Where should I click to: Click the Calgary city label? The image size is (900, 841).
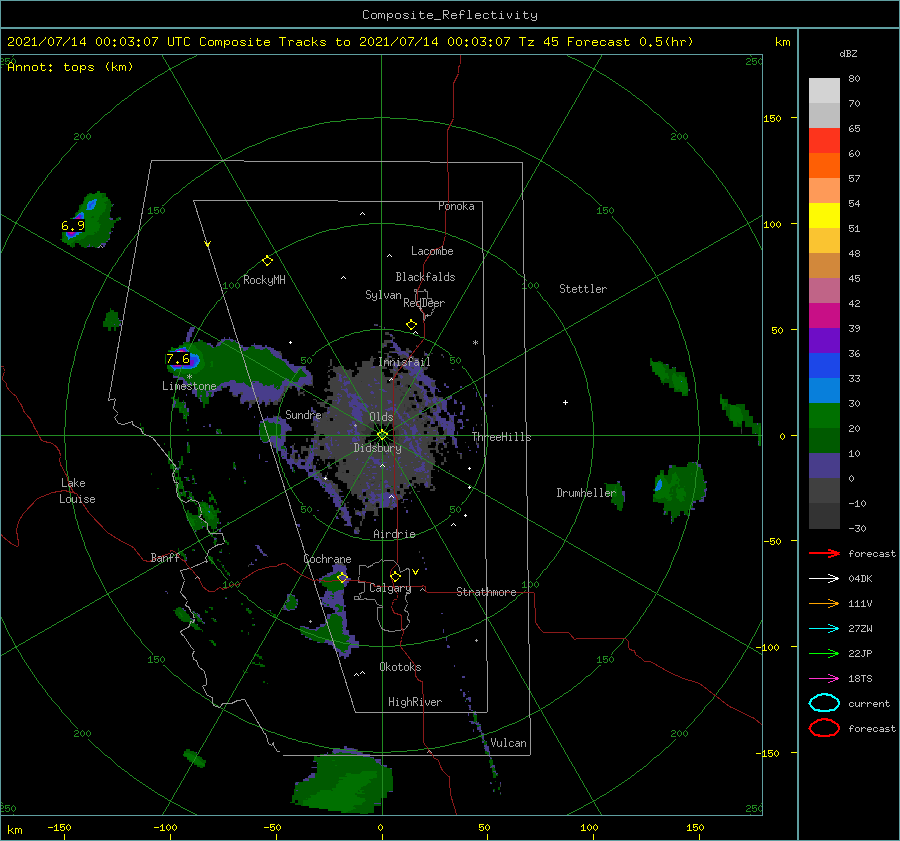point(390,588)
